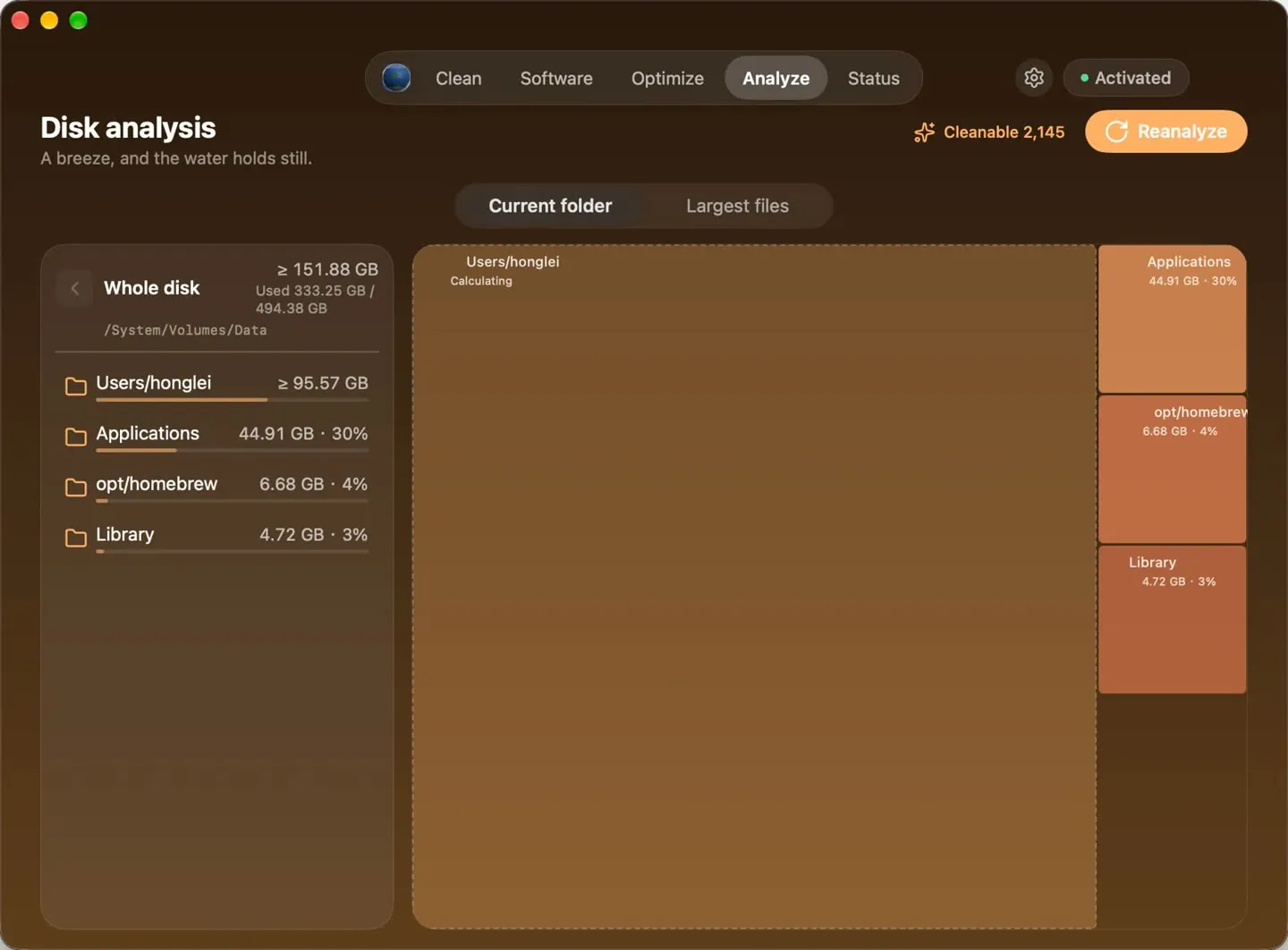Select the Analyze tab
The height and width of the screenshot is (950, 1288).
tap(775, 78)
